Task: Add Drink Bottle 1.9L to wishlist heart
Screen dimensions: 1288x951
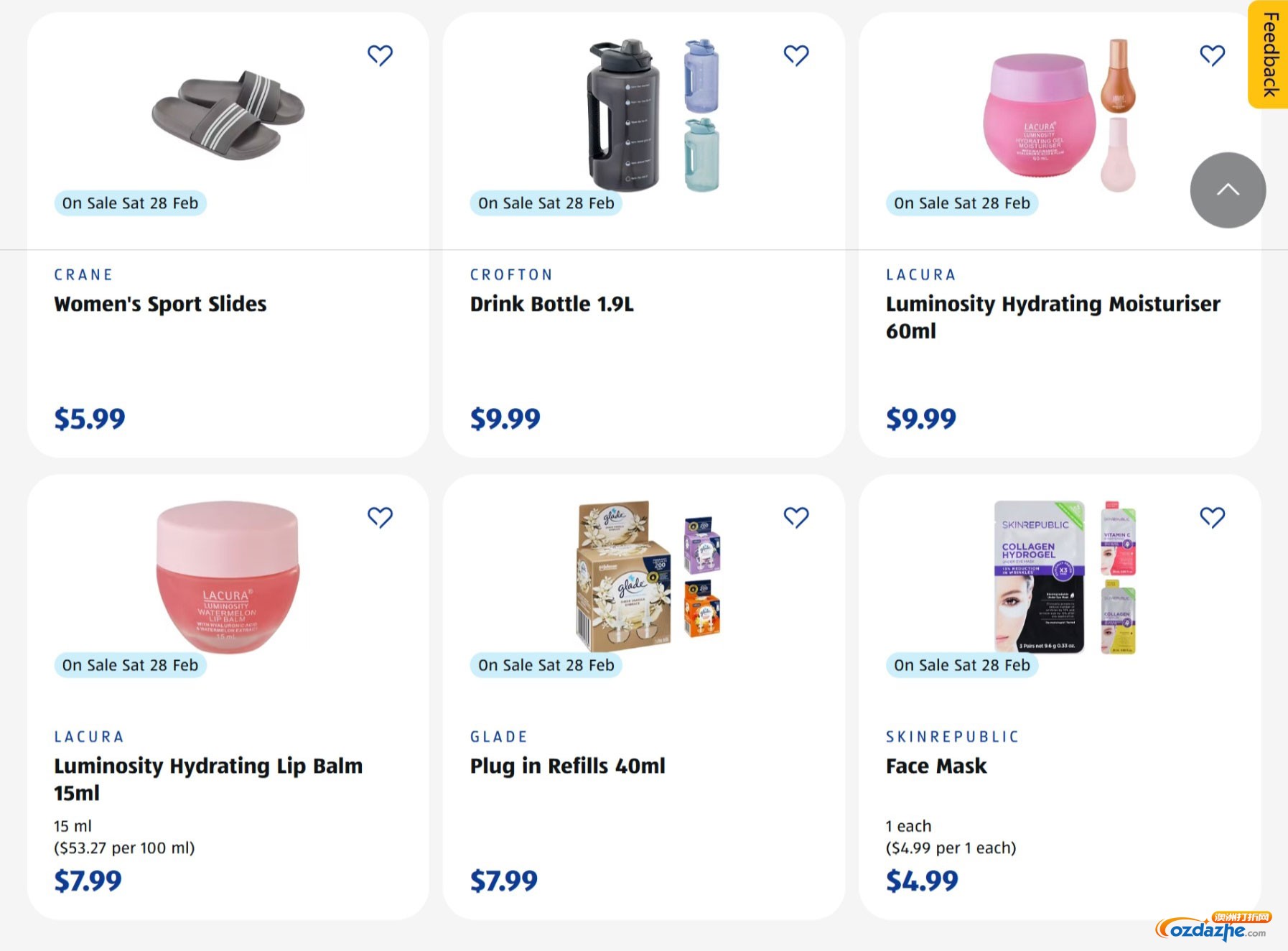Action: pyautogui.click(x=795, y=55)
